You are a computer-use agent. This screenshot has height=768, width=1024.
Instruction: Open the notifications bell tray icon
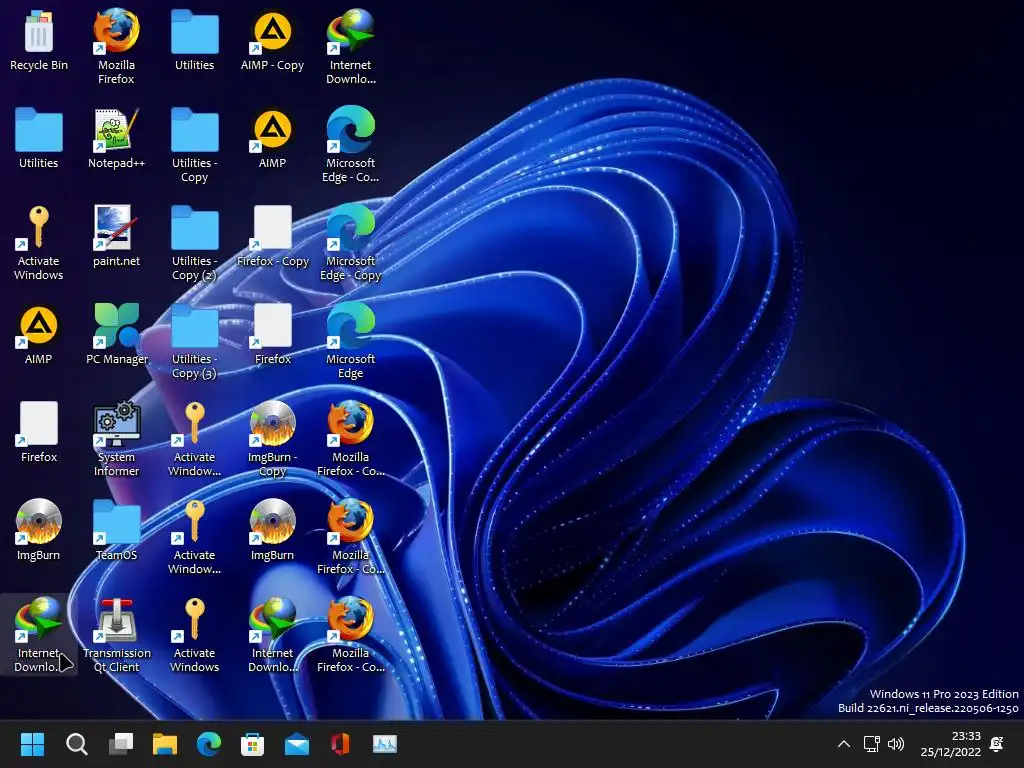pos(997,744)
